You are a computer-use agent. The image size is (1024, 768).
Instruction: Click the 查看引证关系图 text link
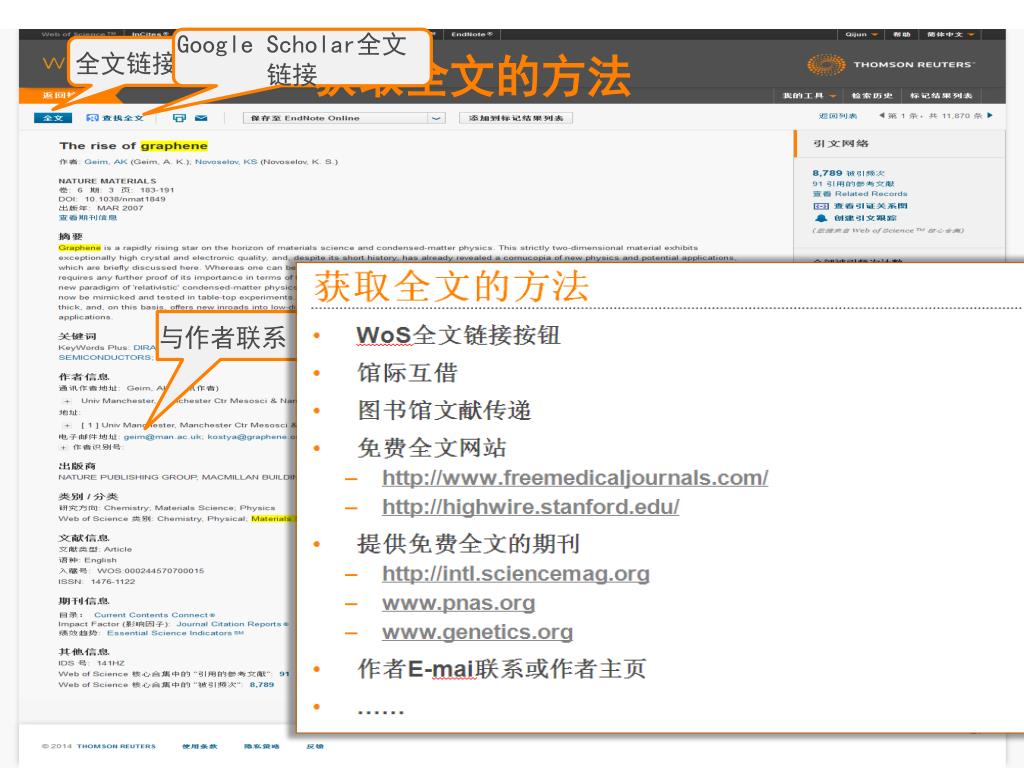[x=871, y=206]
